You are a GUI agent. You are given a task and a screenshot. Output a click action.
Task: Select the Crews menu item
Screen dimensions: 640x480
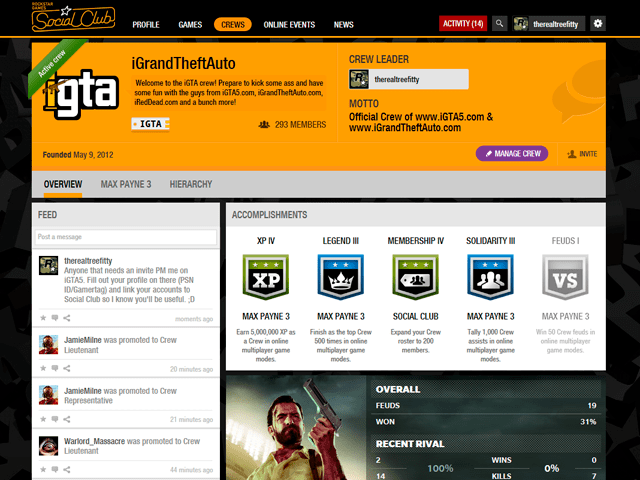[x=233, y=24]
